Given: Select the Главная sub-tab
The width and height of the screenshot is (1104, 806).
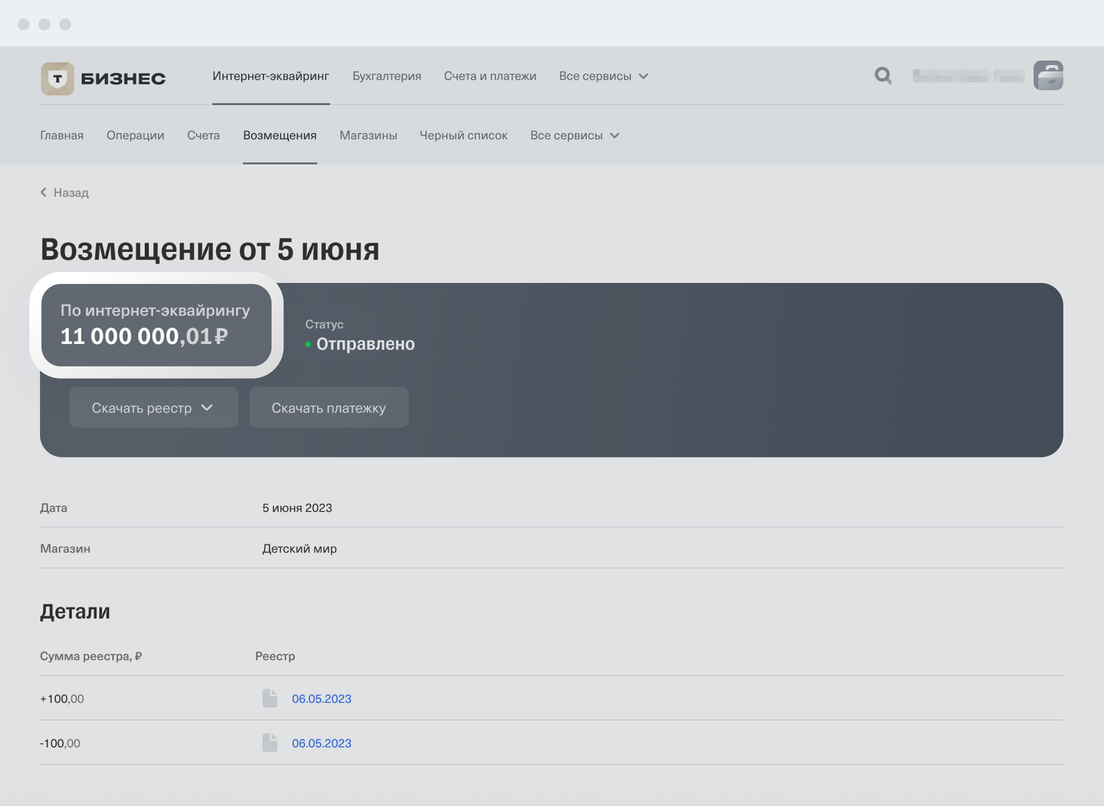Looking at the screenshot, I should click(62, 135).
